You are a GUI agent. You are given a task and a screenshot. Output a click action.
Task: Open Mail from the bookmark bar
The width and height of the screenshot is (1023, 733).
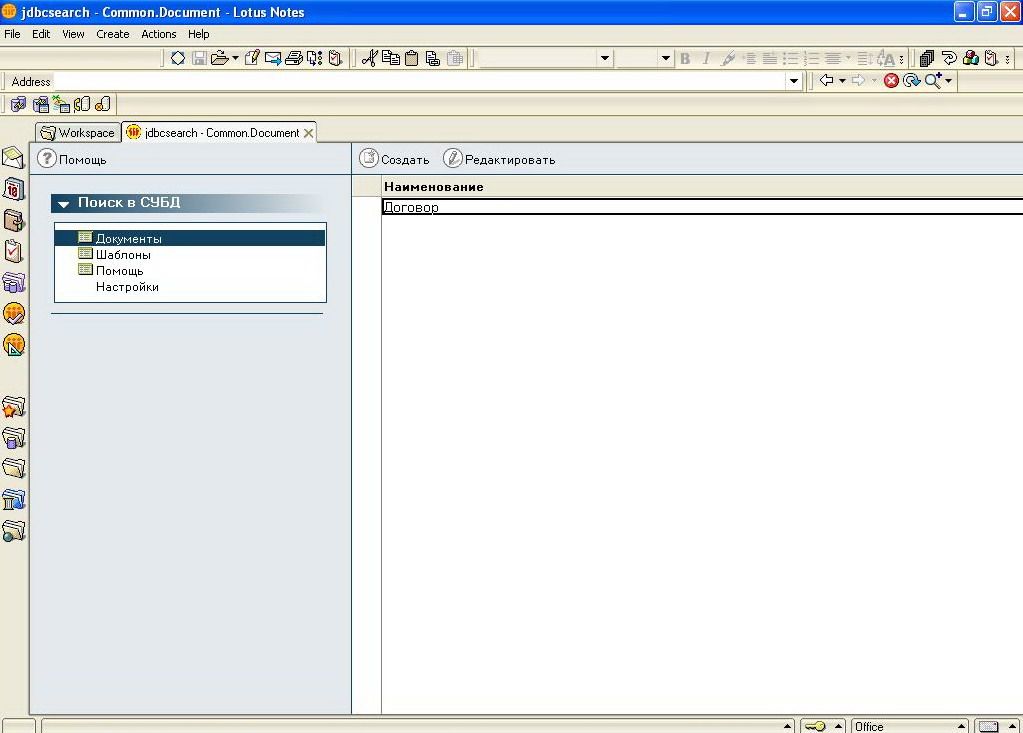[x=13, y=158]
